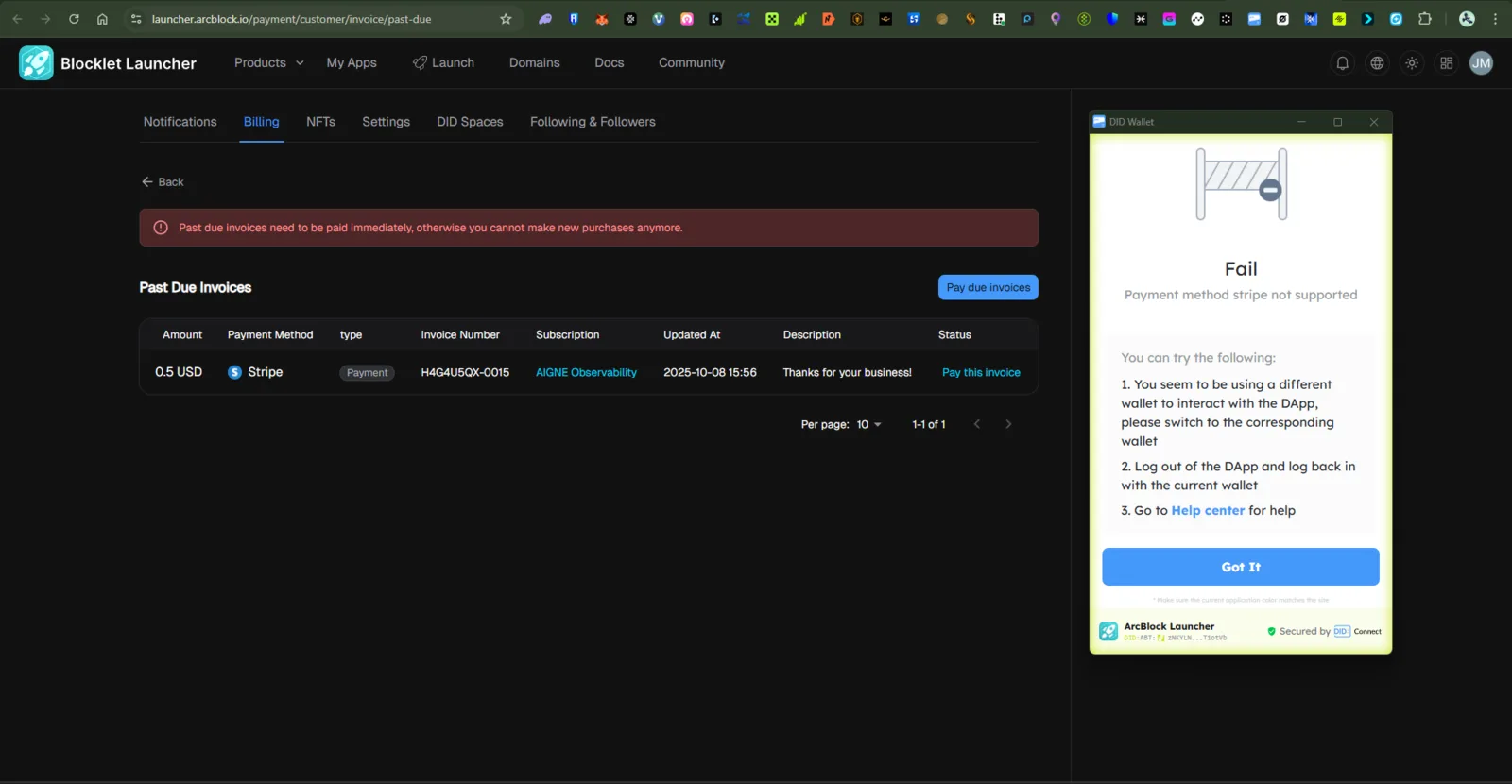Click the Blocklet Launcher rocket logo

[36, 63]
